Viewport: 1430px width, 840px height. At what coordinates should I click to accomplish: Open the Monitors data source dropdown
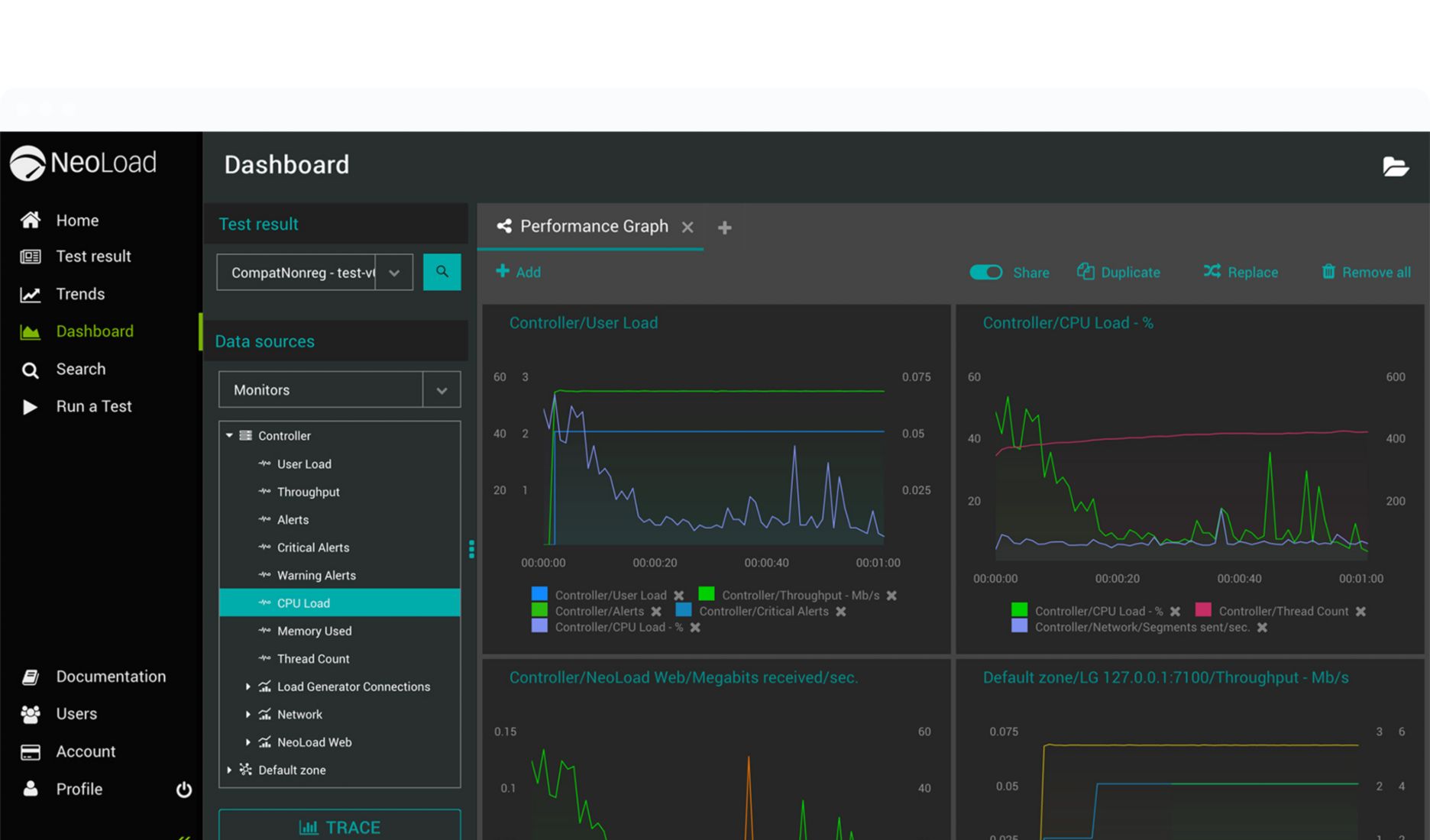tap(442, 390)
